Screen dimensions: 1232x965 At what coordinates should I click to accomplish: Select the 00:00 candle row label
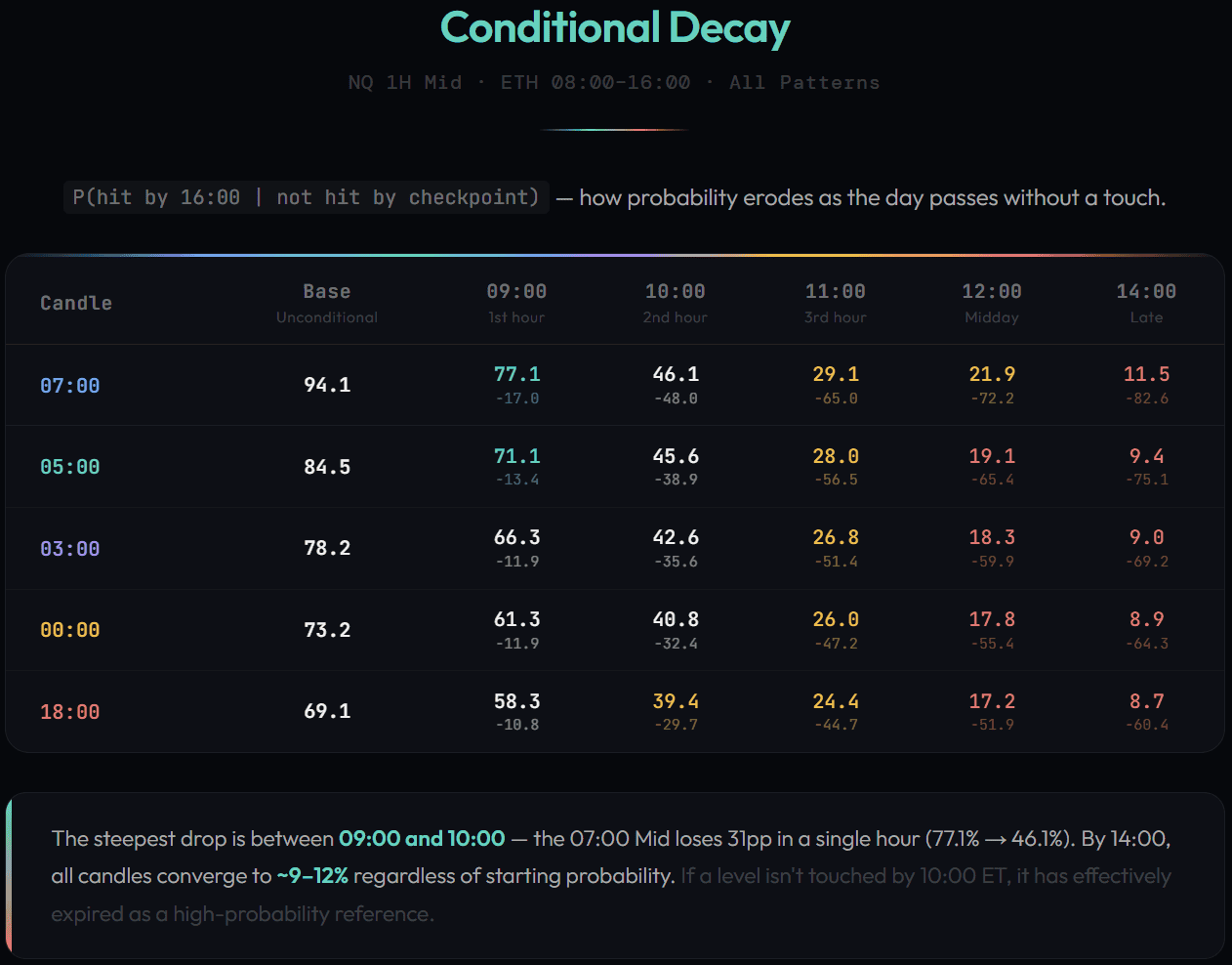click(69, 630)
